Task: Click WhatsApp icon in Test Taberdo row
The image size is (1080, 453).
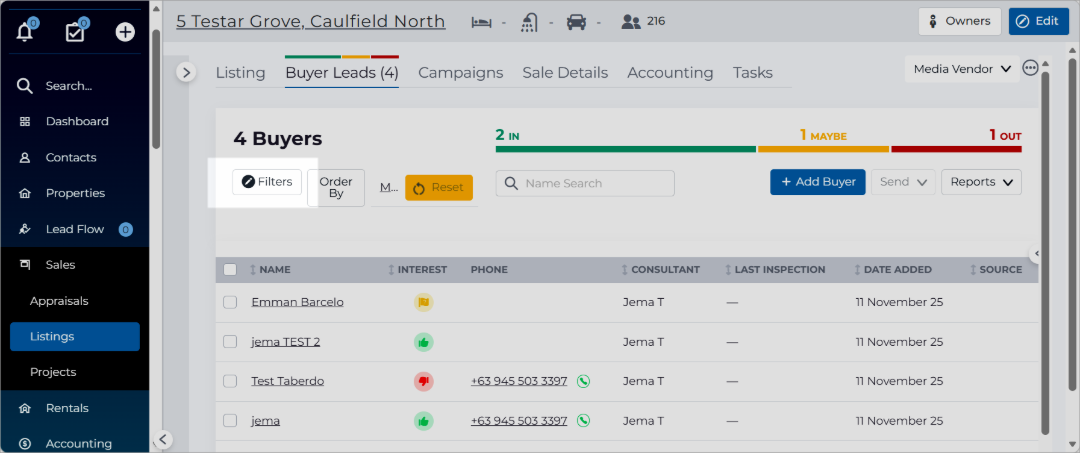Action: (x=583, y=381)
